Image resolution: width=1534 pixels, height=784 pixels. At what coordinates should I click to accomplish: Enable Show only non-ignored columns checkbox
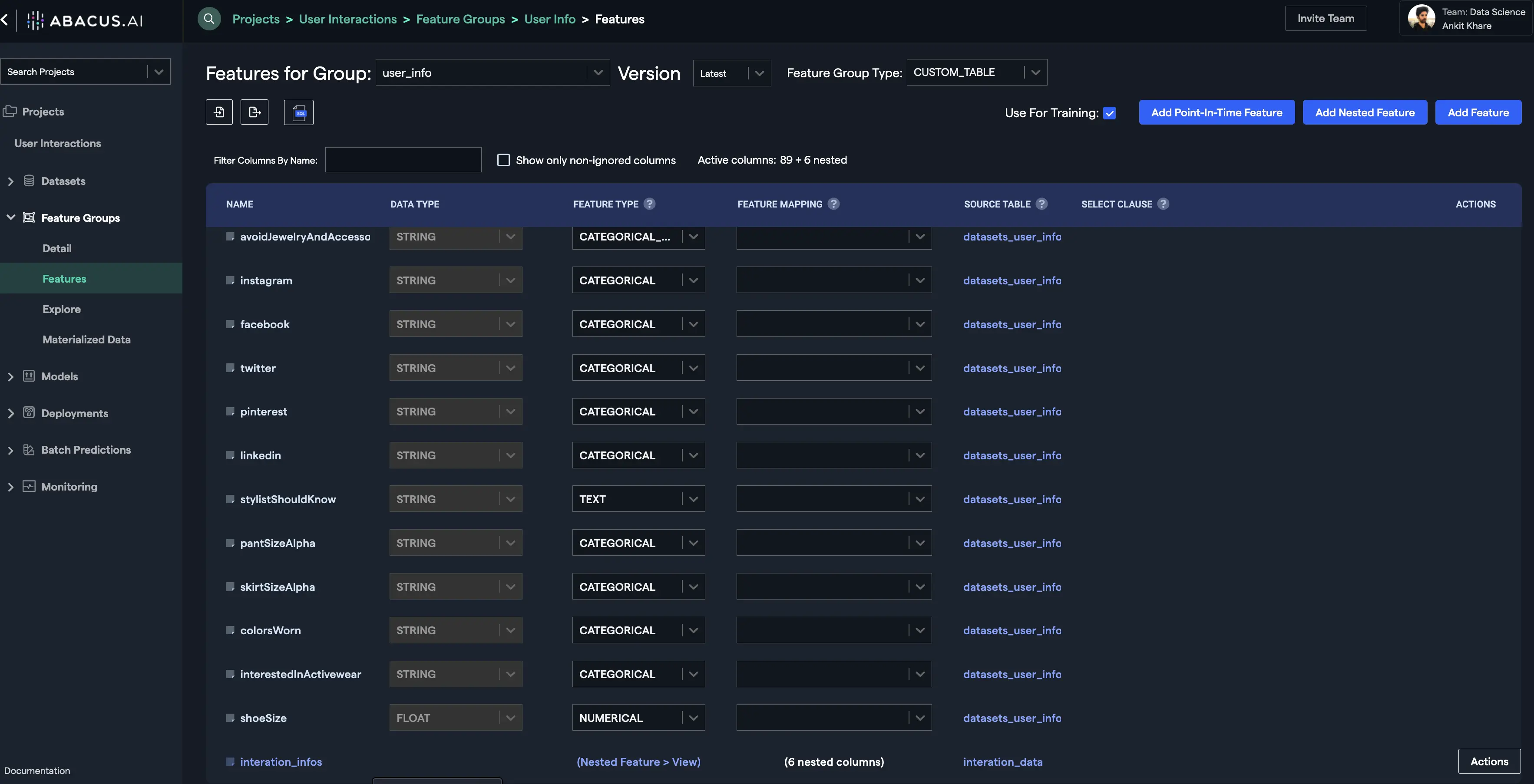click(503, 160)
